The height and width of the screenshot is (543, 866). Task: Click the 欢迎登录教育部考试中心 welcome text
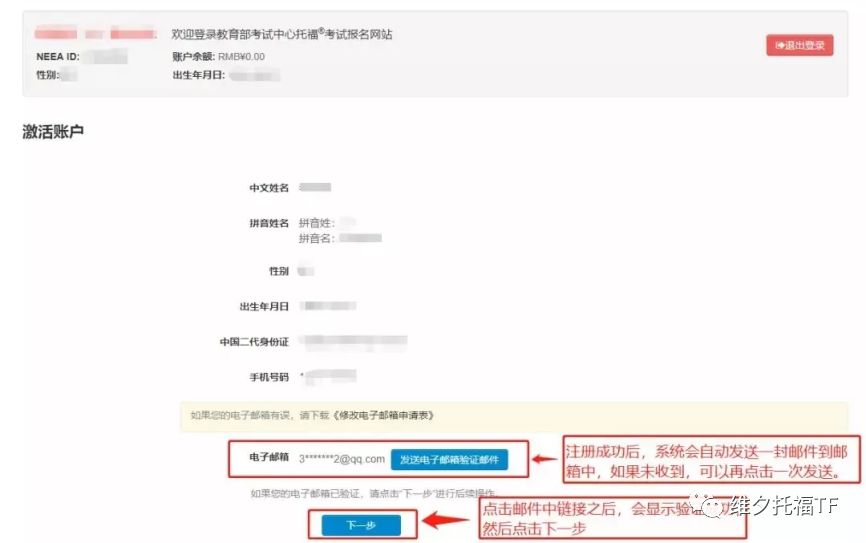[x=282, y=34]
